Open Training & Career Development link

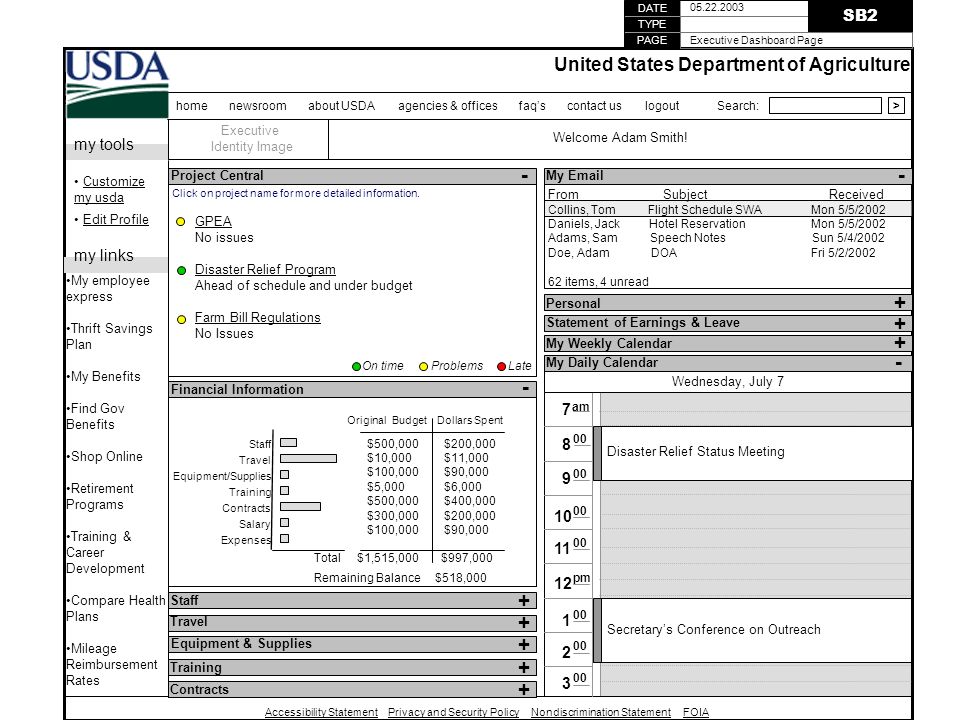pyautogui.click(x=105, y=552)
